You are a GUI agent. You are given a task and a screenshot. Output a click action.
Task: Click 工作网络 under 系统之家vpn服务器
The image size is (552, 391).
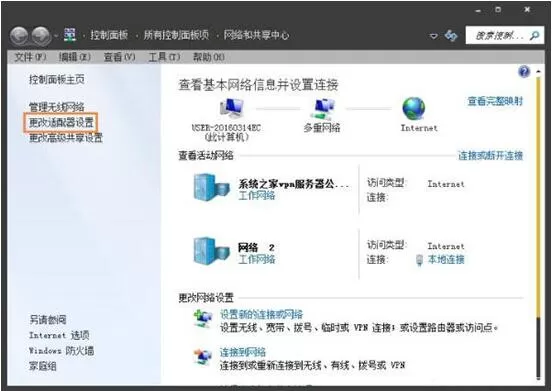coord(257,196)
